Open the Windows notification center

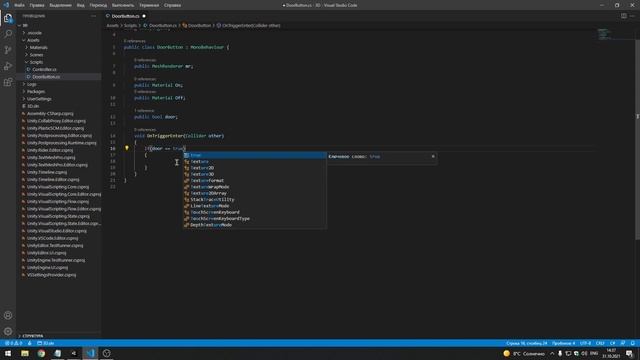coord(629,353)
